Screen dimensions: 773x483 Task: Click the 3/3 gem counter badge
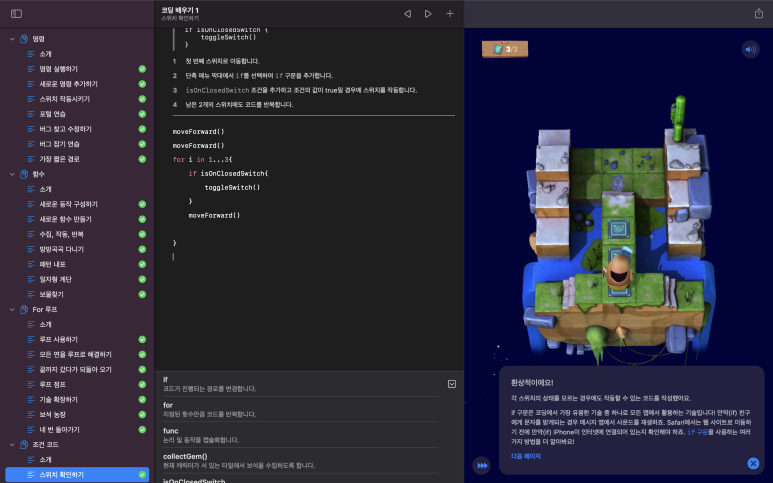(505, 49)
